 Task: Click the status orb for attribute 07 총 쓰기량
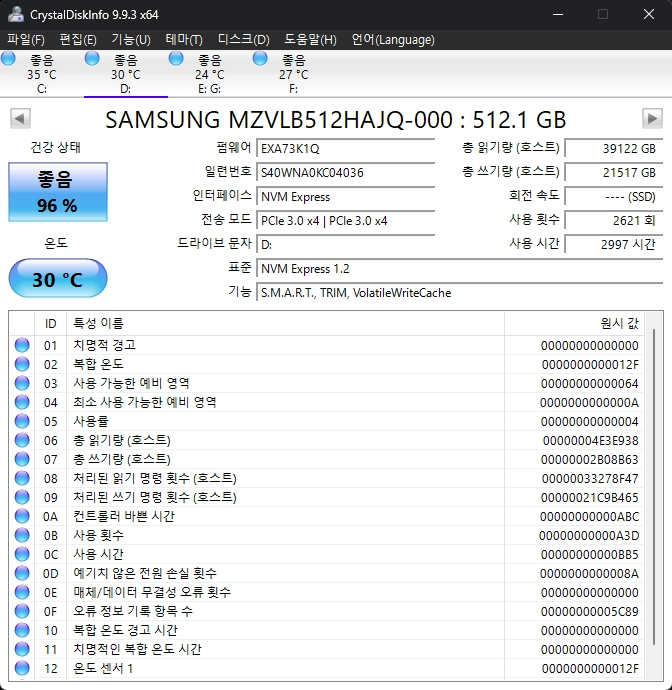click(22, 459)
